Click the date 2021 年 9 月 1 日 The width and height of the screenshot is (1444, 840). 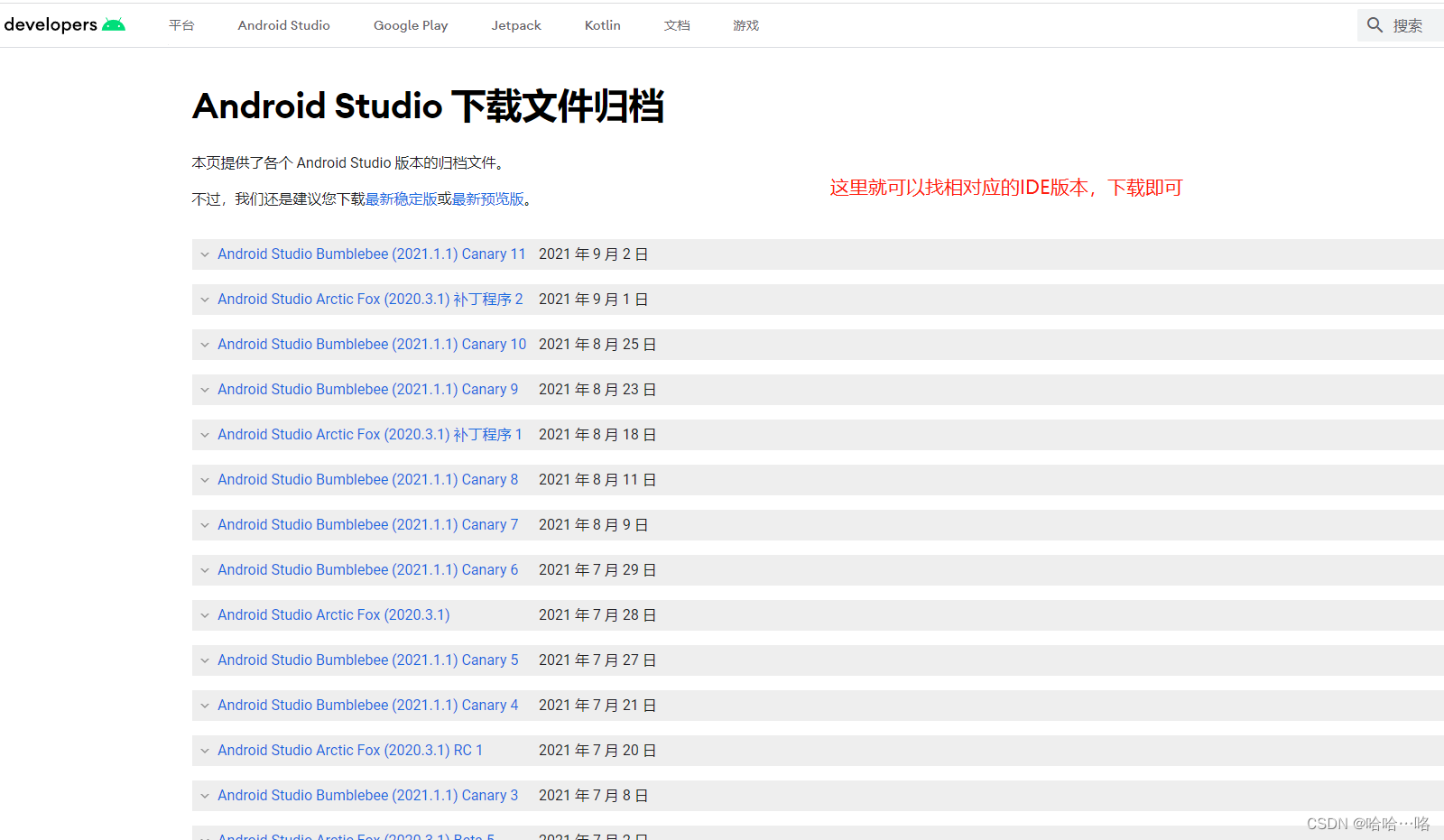[594, 300]
